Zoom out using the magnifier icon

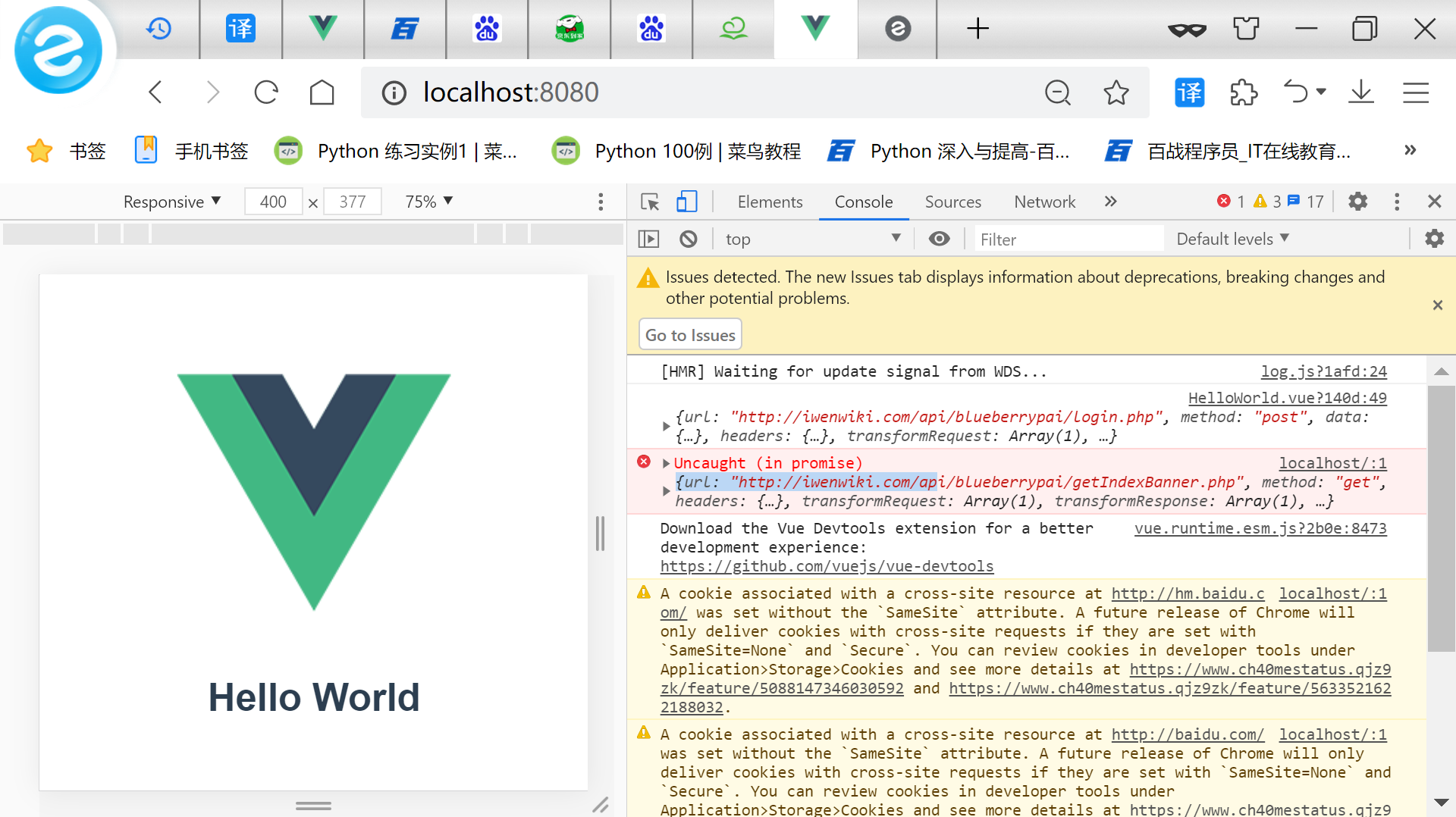[x=1058, y=92]
